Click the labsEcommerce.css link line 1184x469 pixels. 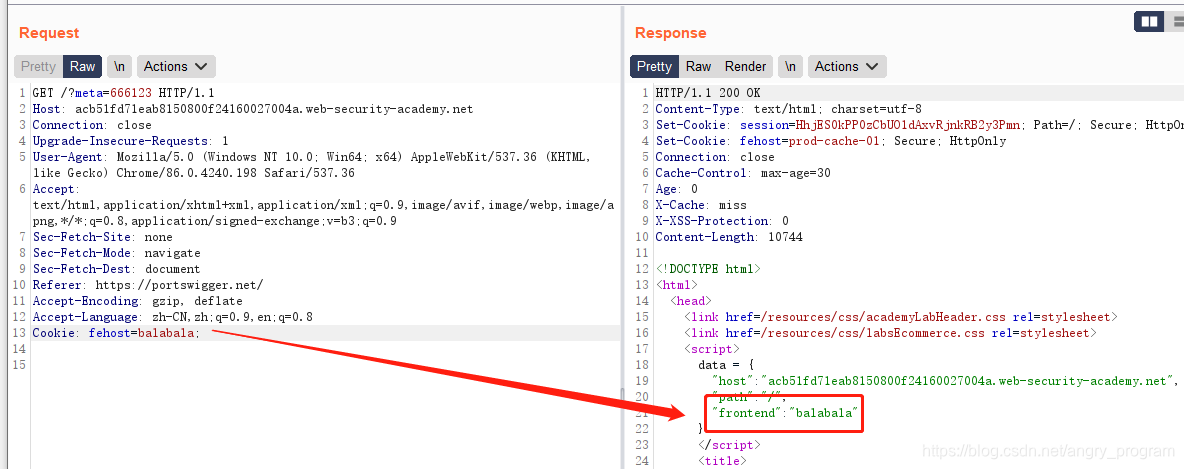[x=890, y=333]
